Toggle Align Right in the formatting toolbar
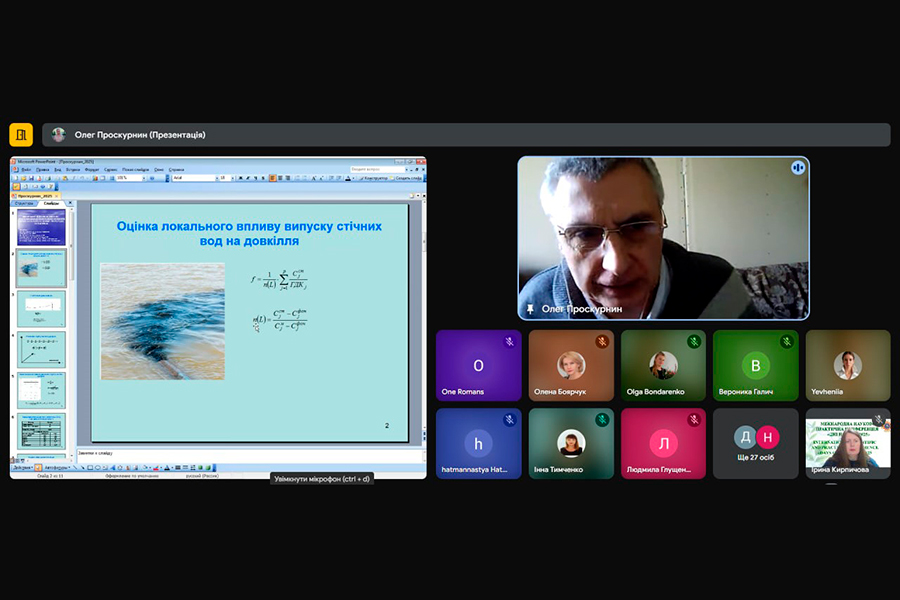900x600 pixels. click(288, 178)
